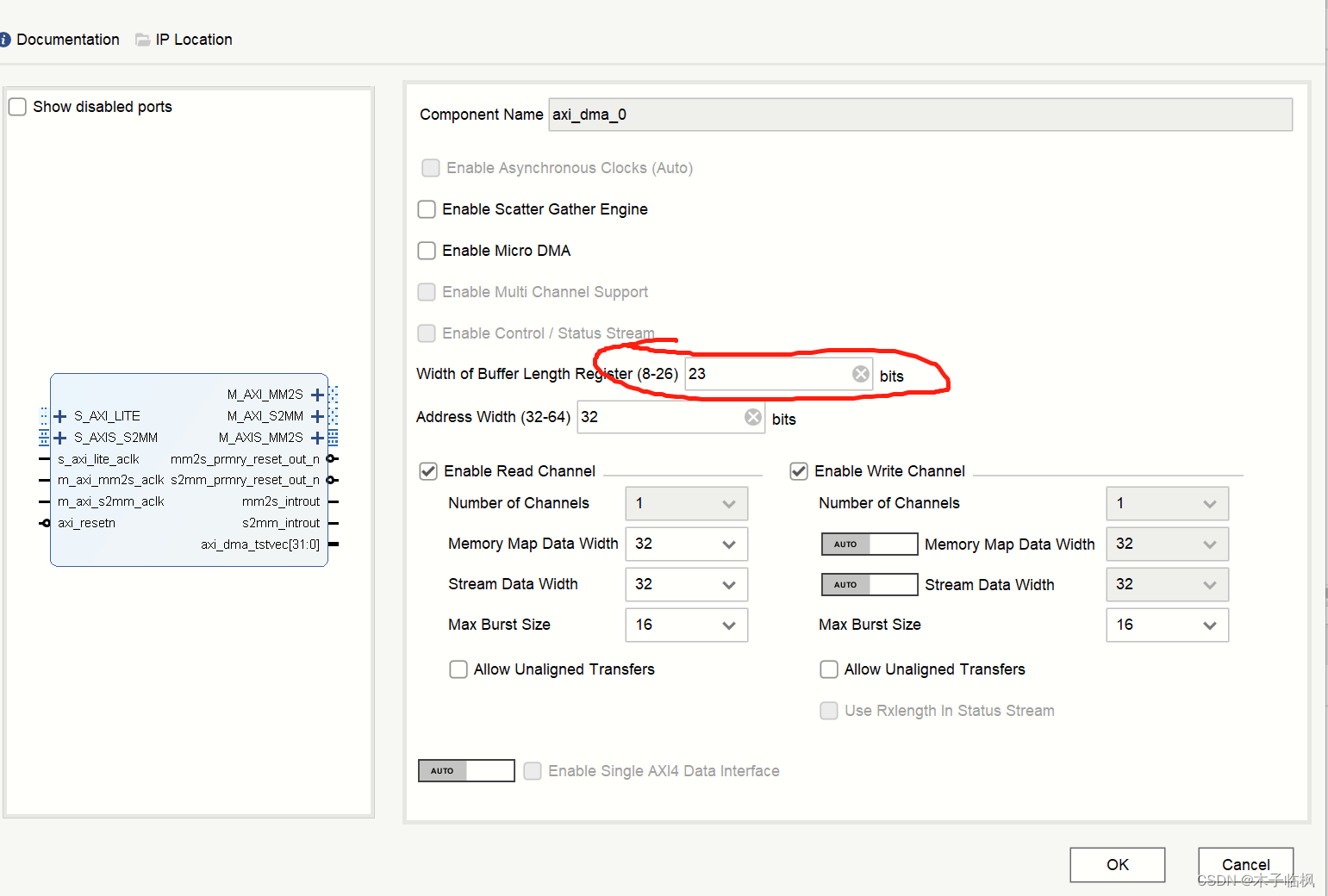Expand M_AXI_MM2S interface plus icon
Viewport: 1328px width, 896px height.
[317, 394]
